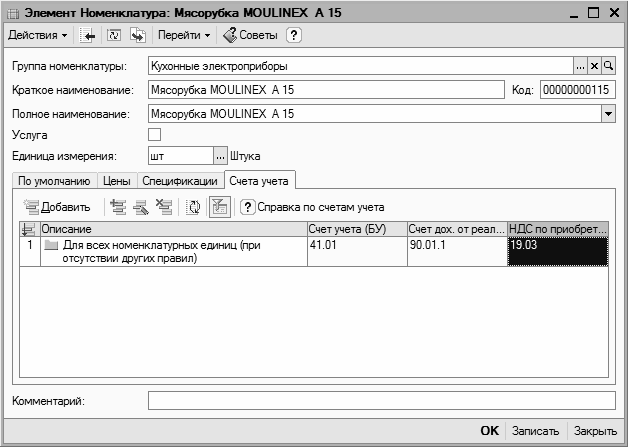Viewport: 628px width, 447px height.
Task: Switch to the Спецификации tab
Action: (x=179, y=181)
